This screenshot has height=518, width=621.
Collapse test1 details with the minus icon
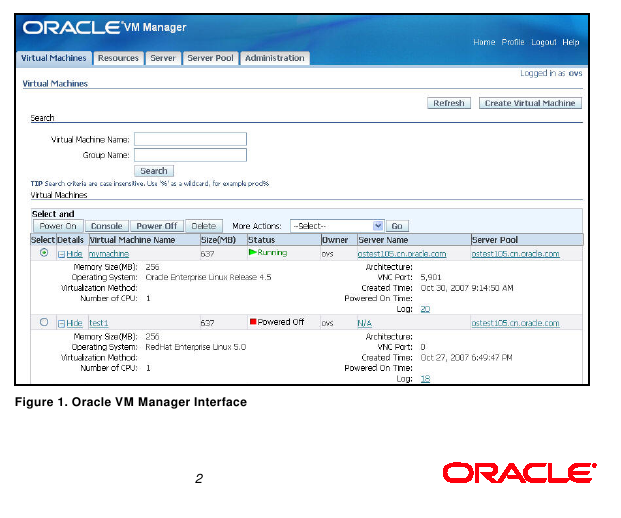point(61,324)
